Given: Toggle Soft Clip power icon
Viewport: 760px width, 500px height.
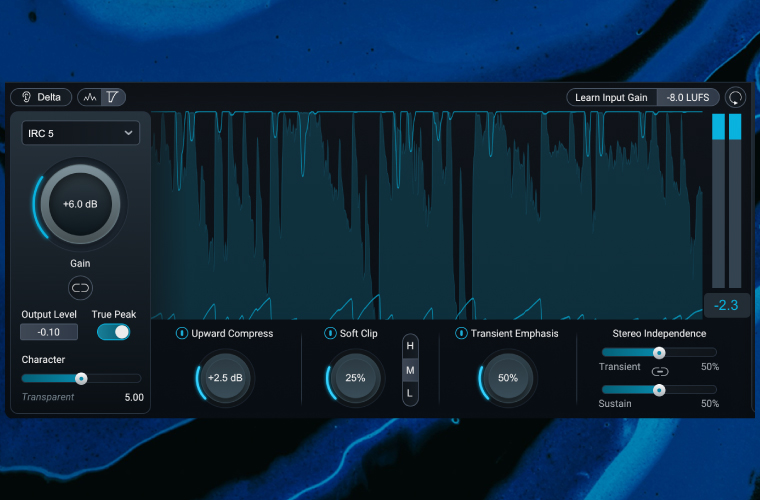Looking at the screenshot, I should tap(330, 333).
